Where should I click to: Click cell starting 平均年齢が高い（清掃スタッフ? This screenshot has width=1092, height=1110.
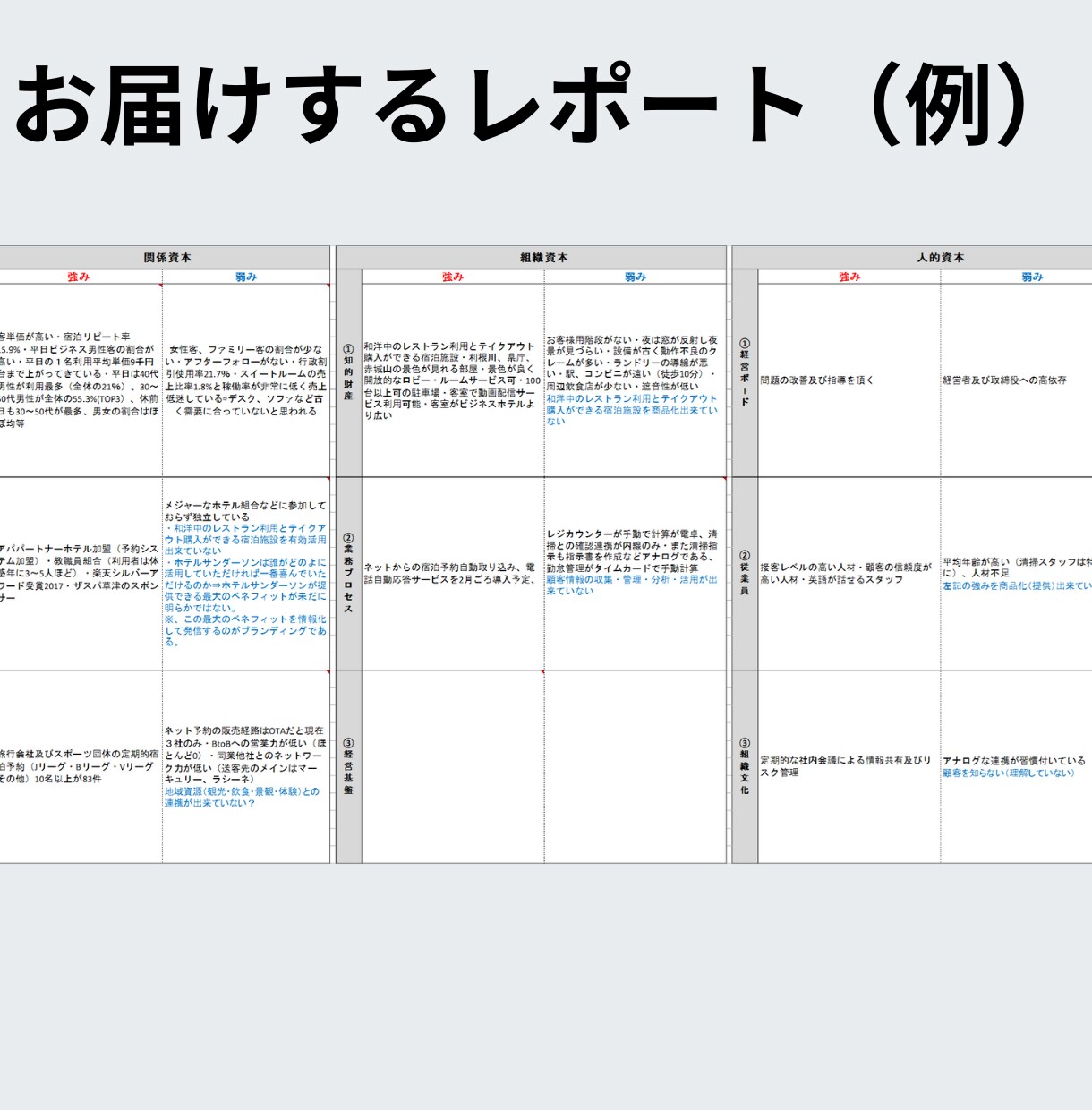(1017, 574)
